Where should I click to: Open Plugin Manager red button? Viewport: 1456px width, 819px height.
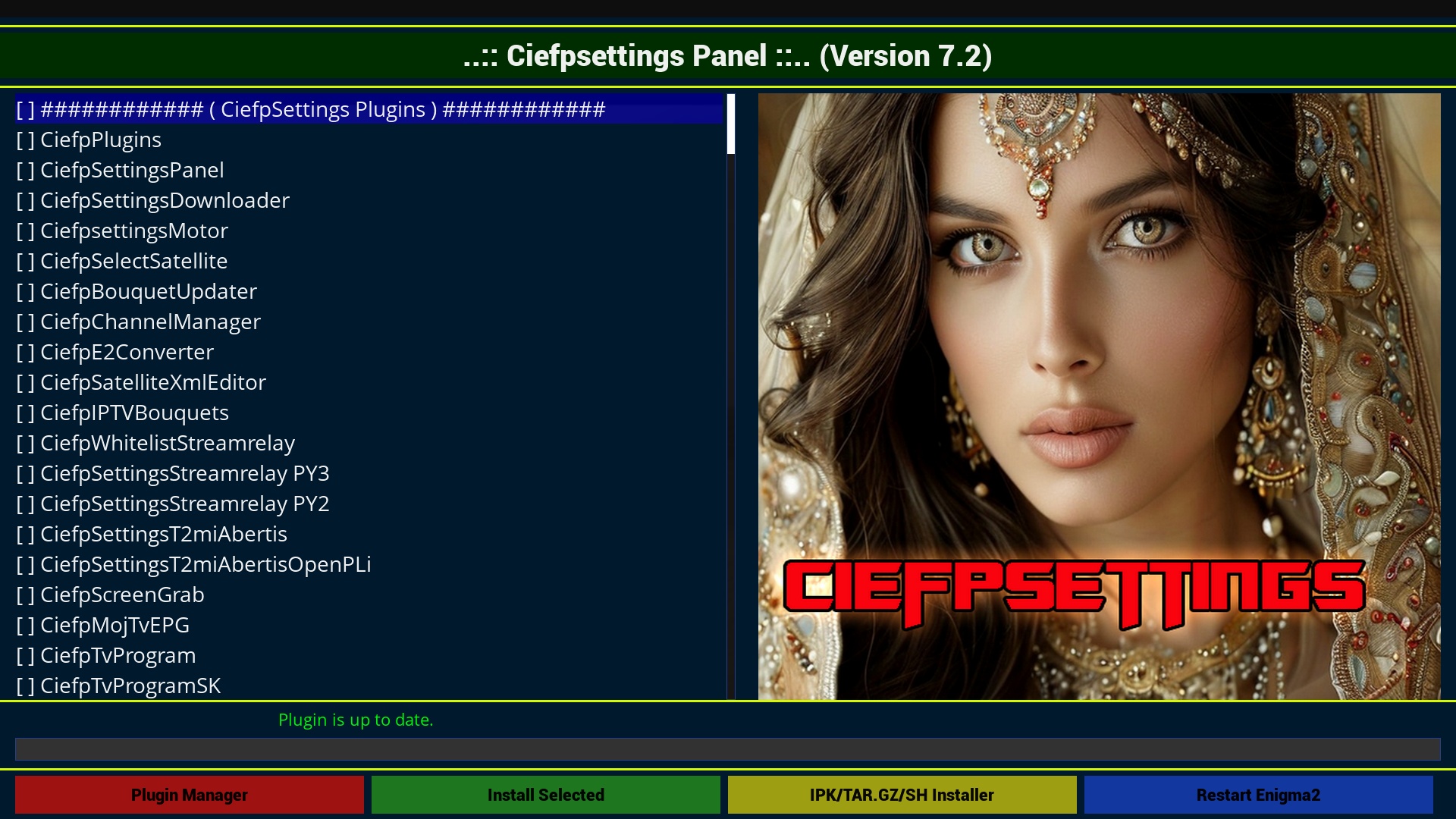pyautogui.click(x=190, y=795)
